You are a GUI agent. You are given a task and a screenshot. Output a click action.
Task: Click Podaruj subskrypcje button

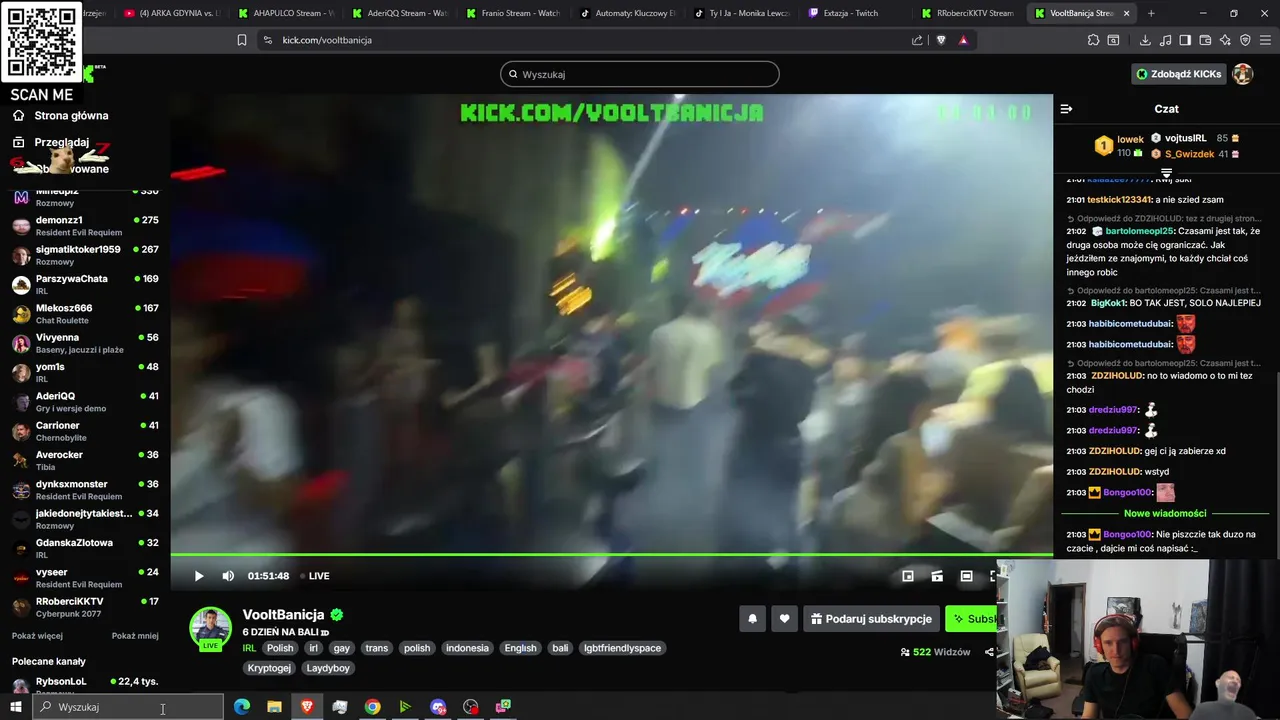pos(871,619)
